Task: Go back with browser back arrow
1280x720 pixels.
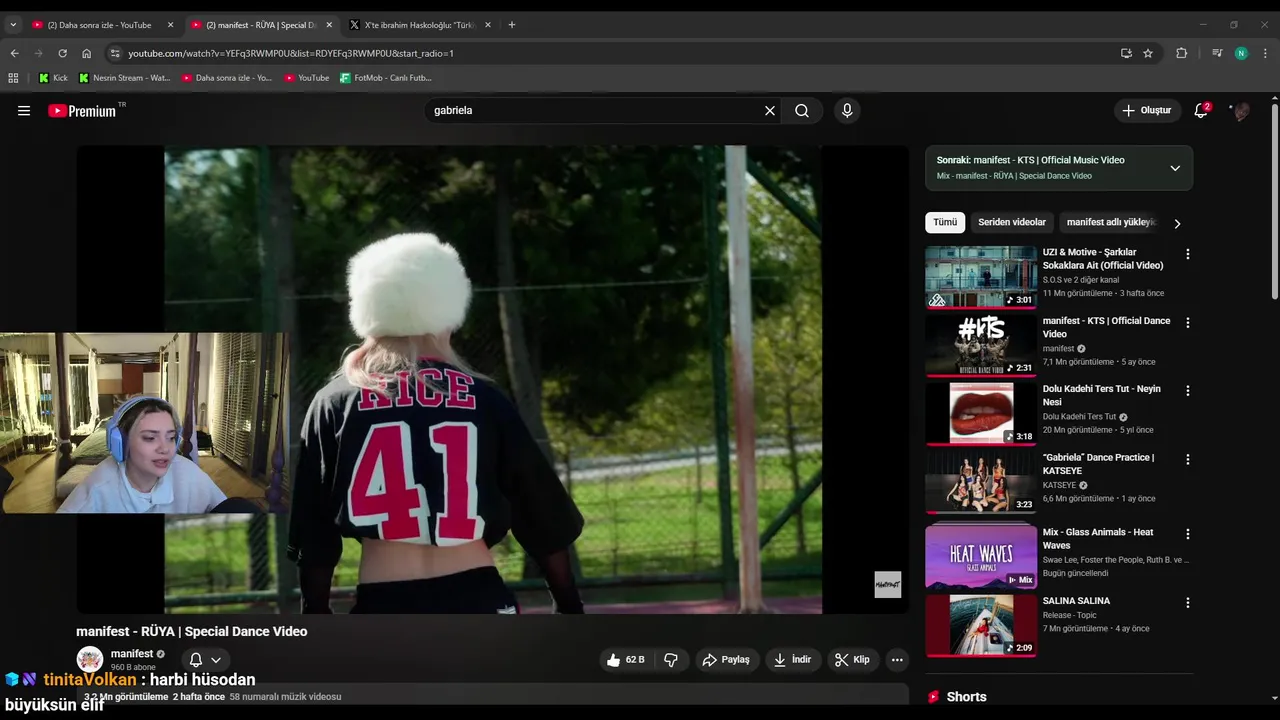Action: (14, 53)
